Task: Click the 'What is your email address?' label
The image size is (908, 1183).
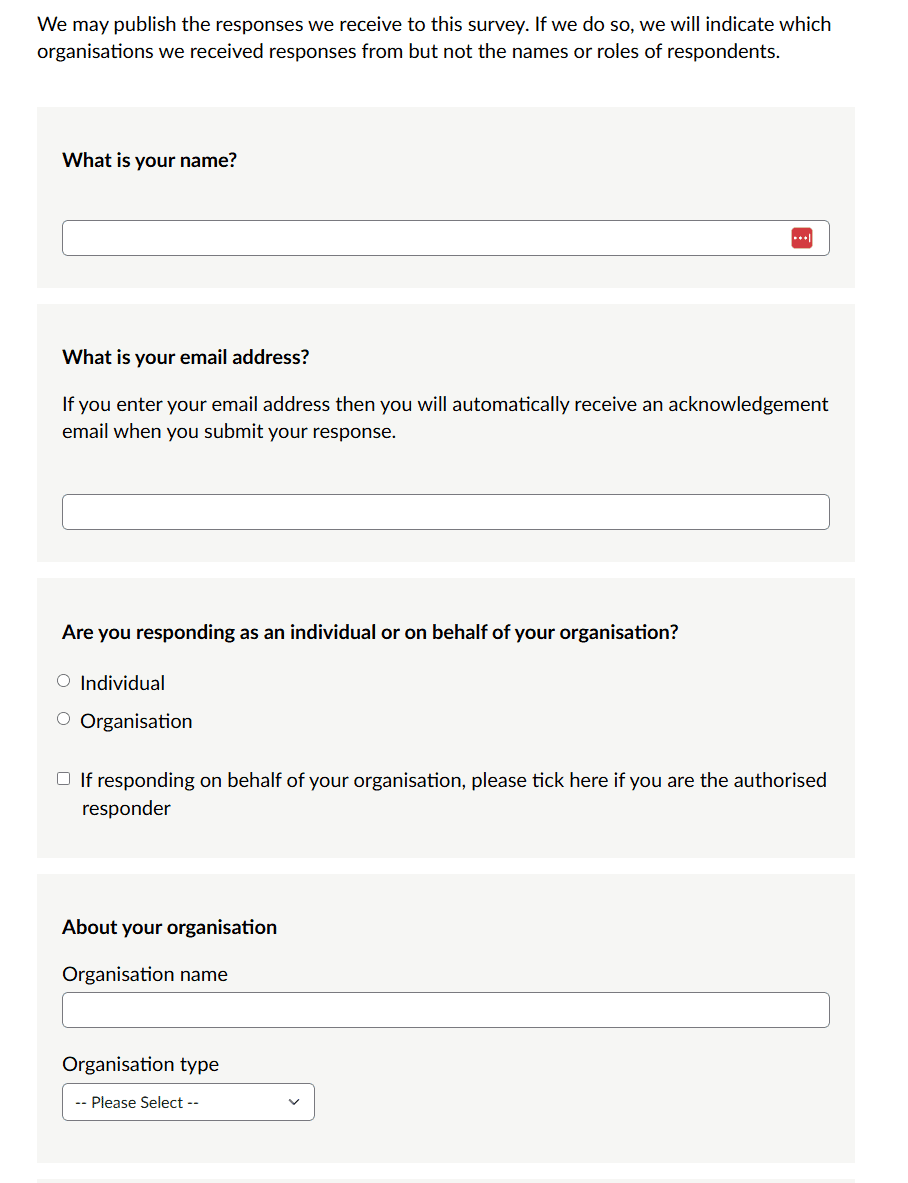Action: click(x=185, y=357)
